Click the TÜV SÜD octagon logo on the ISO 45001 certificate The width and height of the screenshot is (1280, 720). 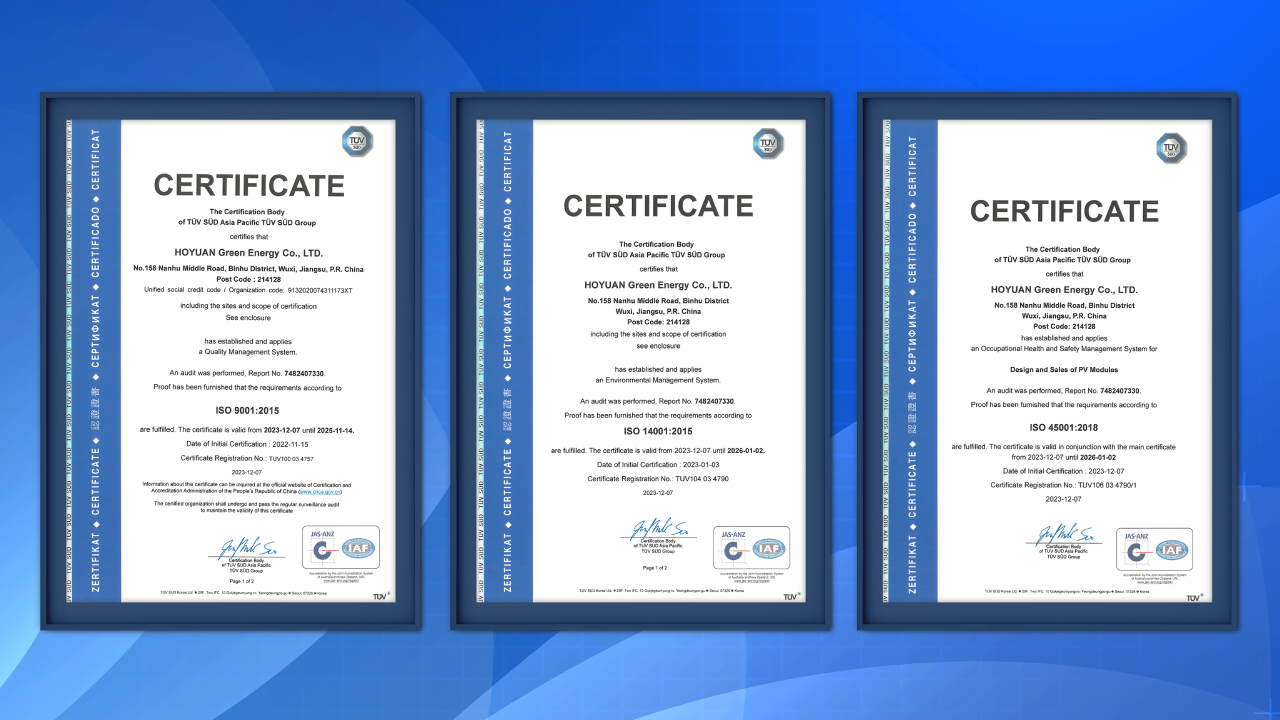click(x=1171, y=149)
